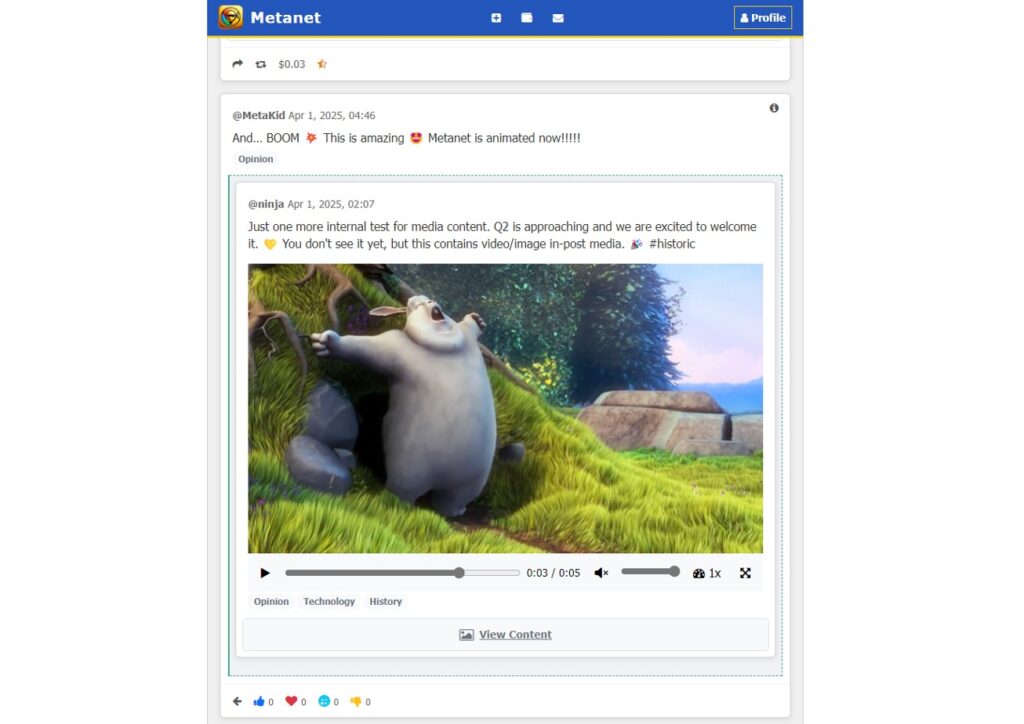Open post info icon on MetaKid's post
The width and height of the screenshot is (1024, 724).
(x=774, y=108)
